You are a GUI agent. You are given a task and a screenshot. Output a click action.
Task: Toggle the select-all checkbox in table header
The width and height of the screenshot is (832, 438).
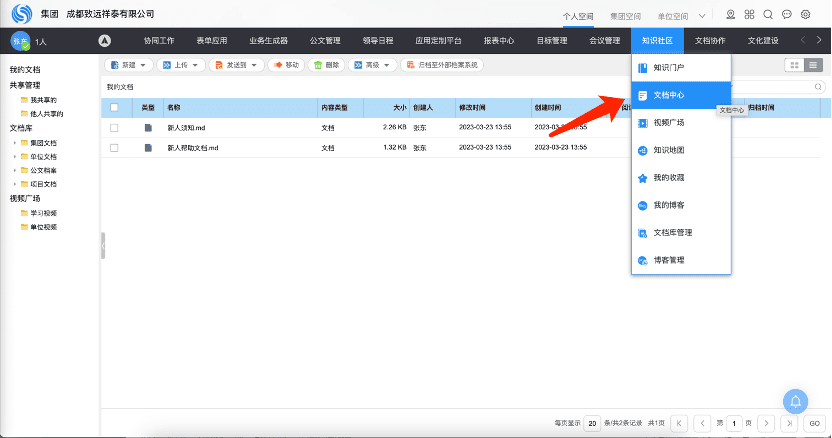(114, 108)
